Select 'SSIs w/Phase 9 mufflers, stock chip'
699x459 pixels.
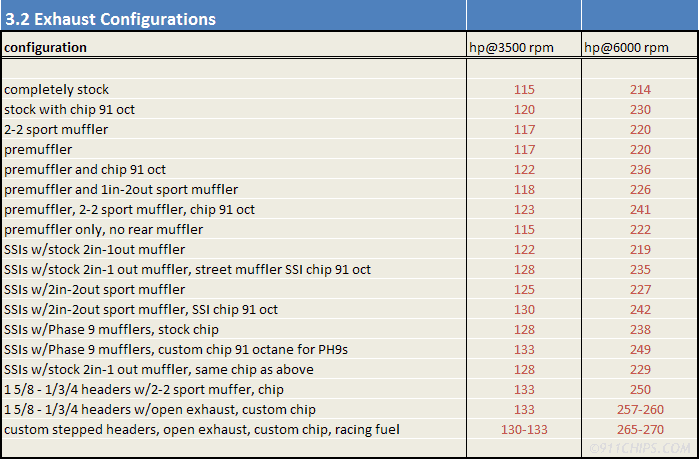(x=111, y=329)
